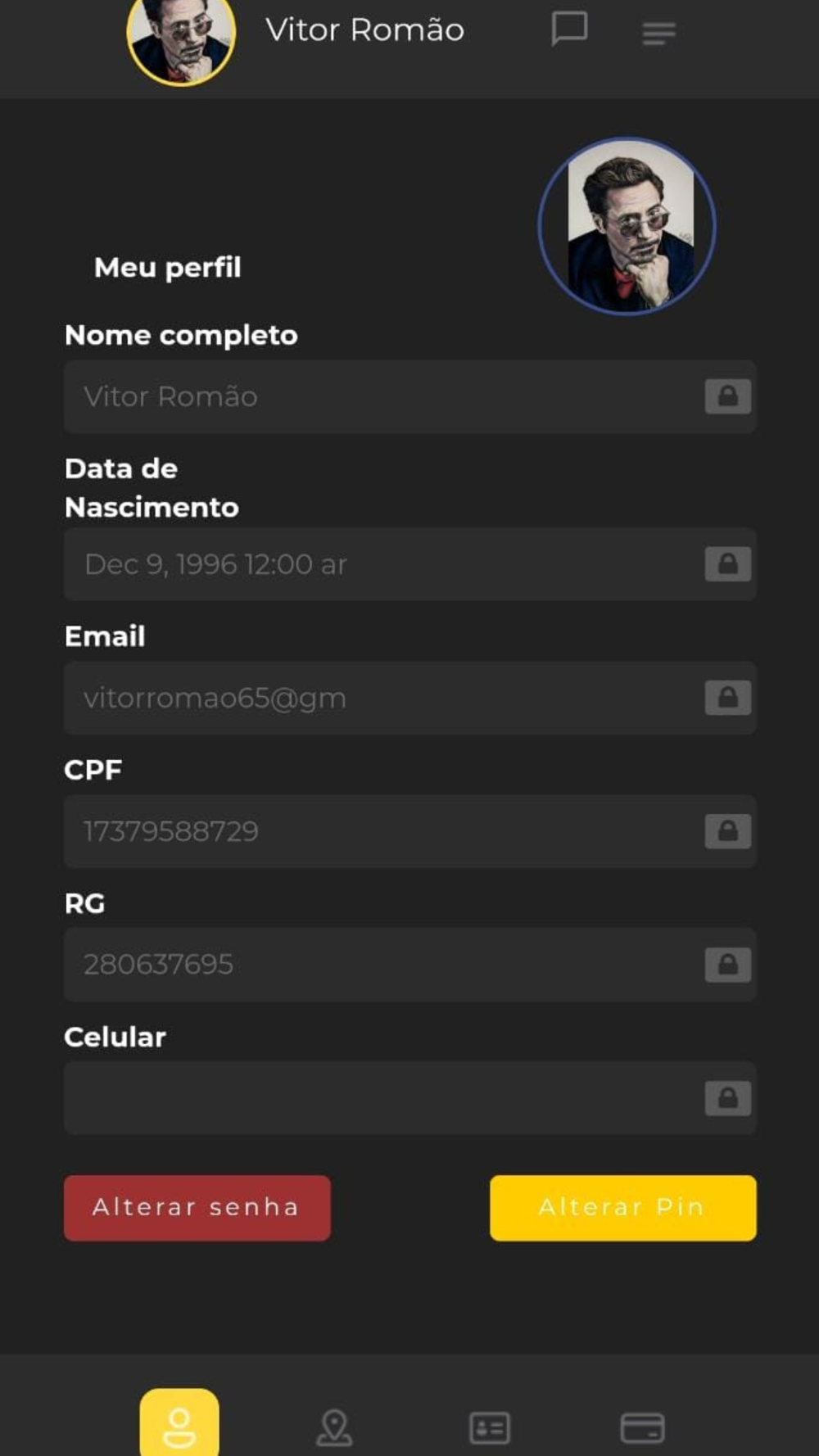Image resolution: width=819 pixels, height=1456 pixels.
Task: Open the ID card tab
Action: (490, 1428)
